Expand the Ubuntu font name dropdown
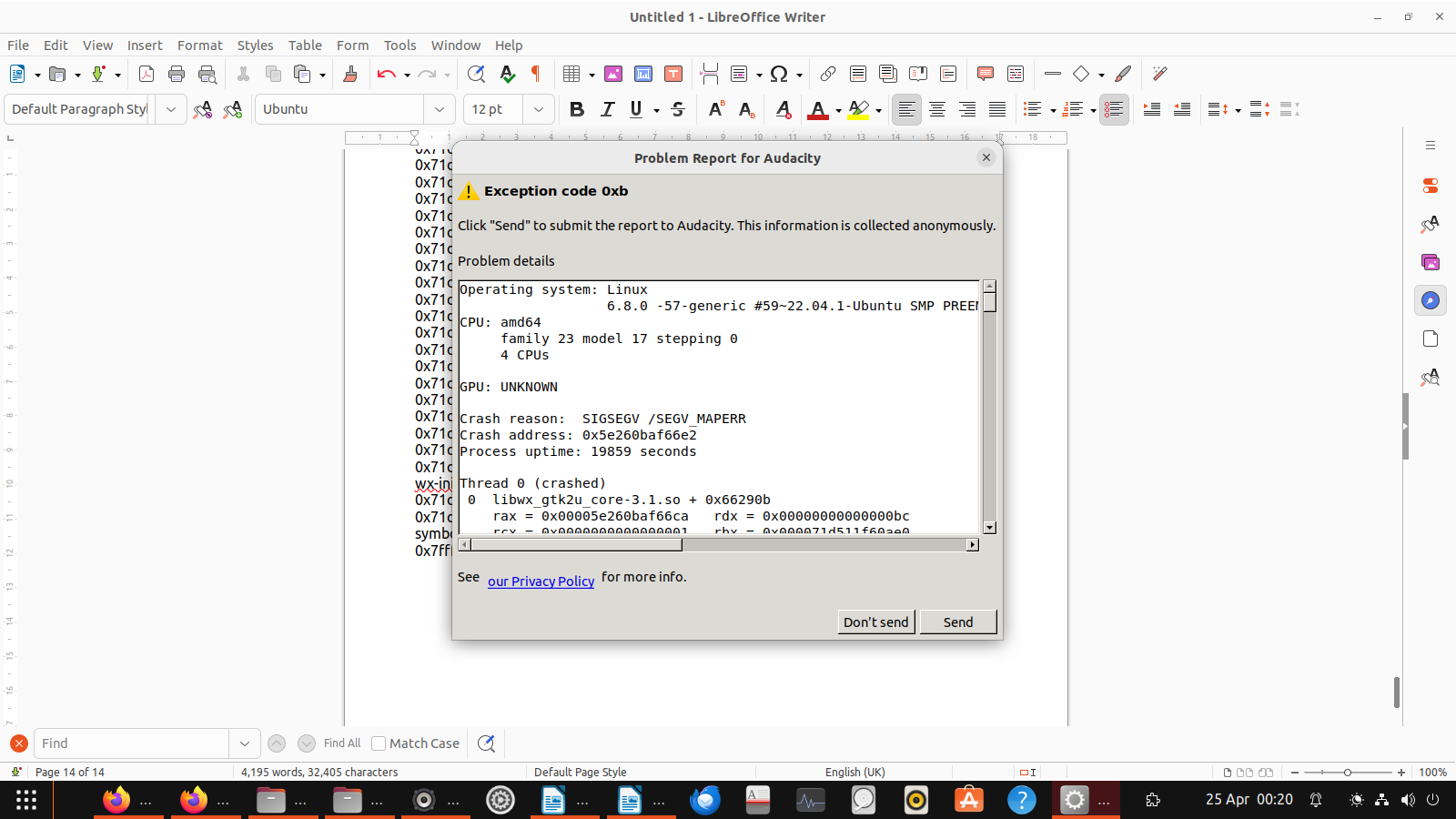 pos(439,109)
